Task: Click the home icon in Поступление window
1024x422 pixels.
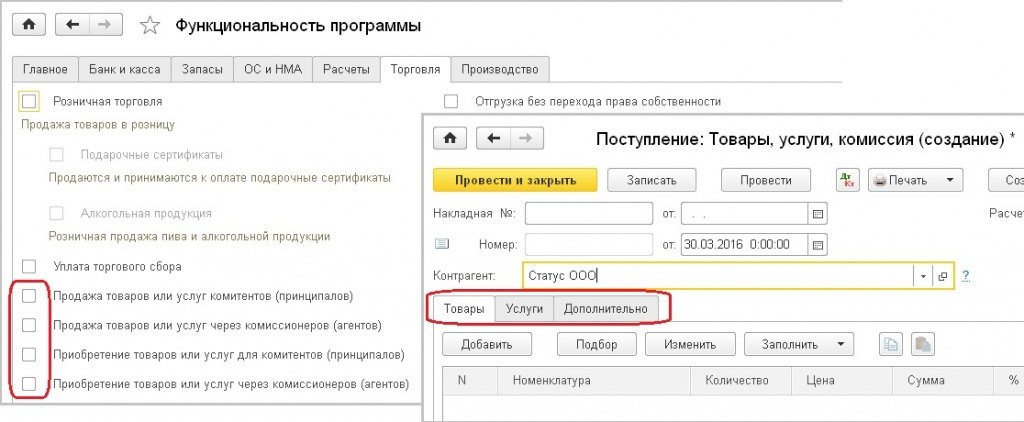Action: tap(450, 138)
